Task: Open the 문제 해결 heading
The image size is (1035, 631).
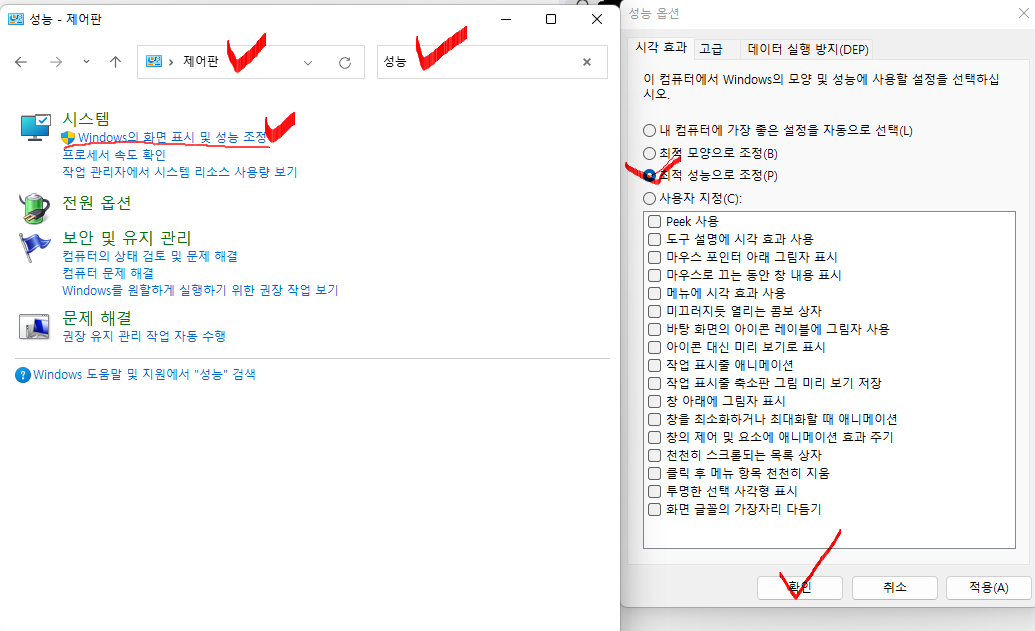Action: pos(96,318)
